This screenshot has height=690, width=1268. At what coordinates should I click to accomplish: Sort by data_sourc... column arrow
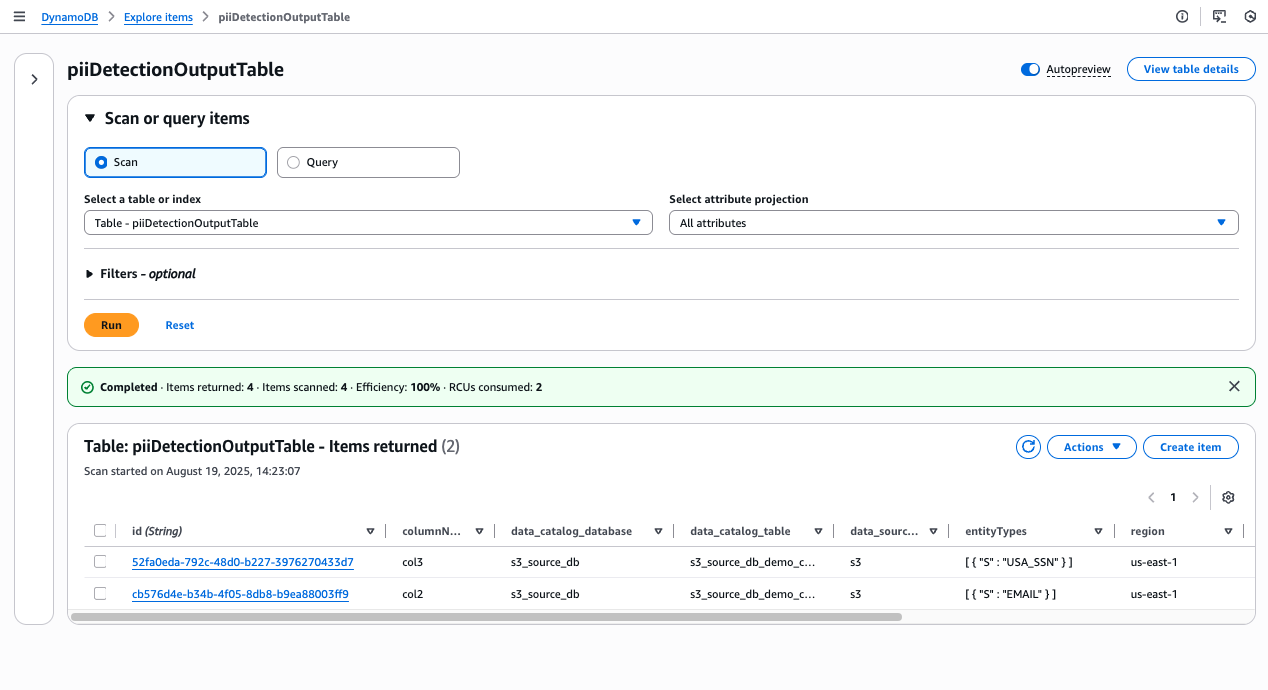point(933,532)
